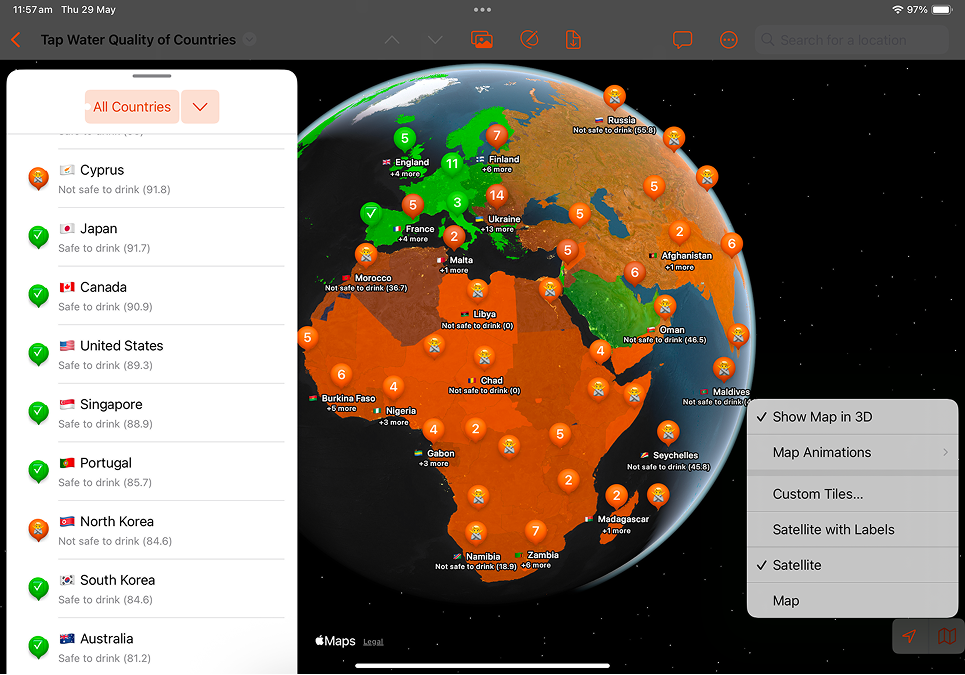The image size is (965, 675).
Task: Open the multitasking three dots at top
Action: [482, 10]
